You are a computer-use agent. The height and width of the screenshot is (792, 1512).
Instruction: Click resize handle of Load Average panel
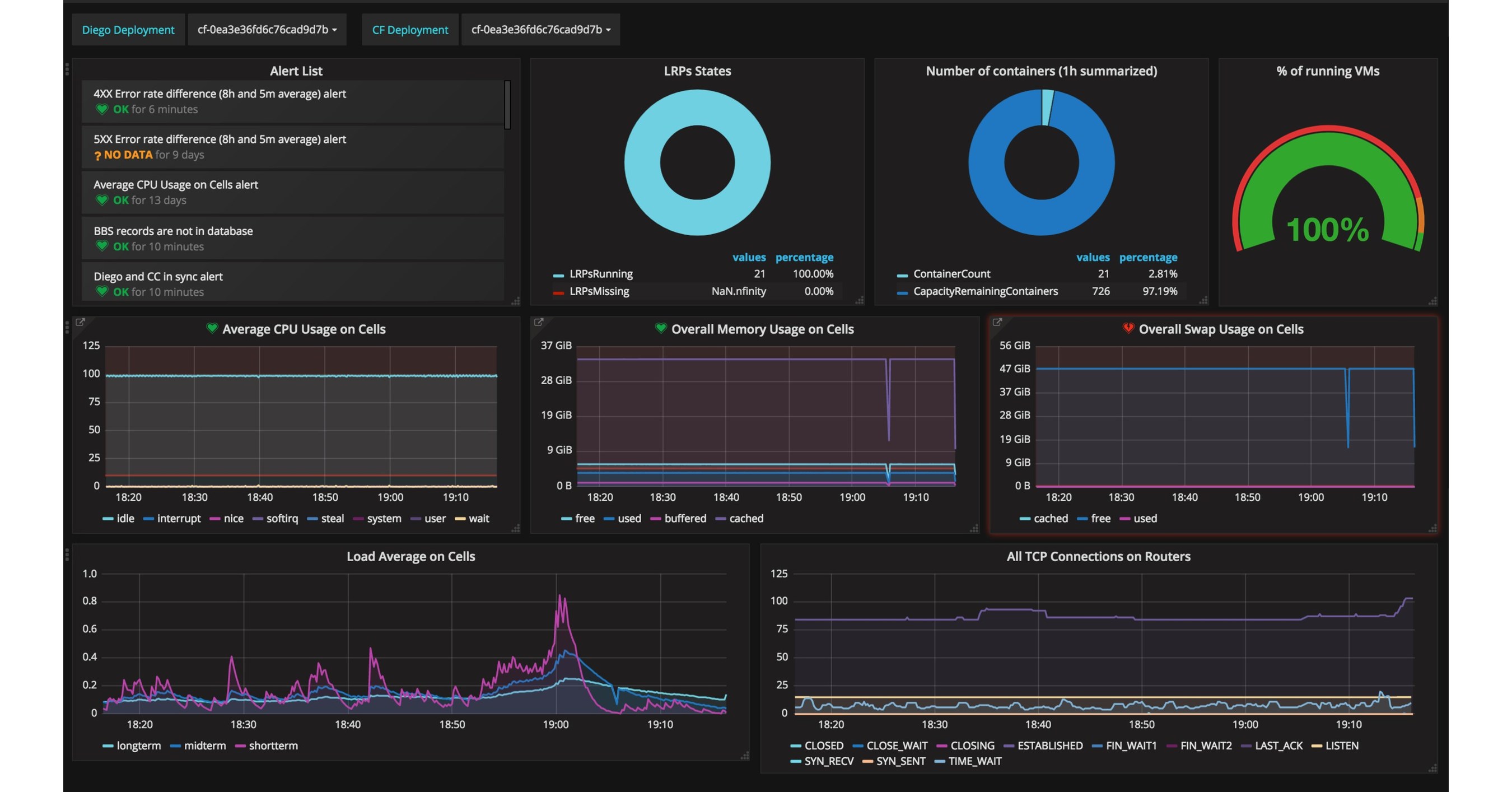click(745, 756)
